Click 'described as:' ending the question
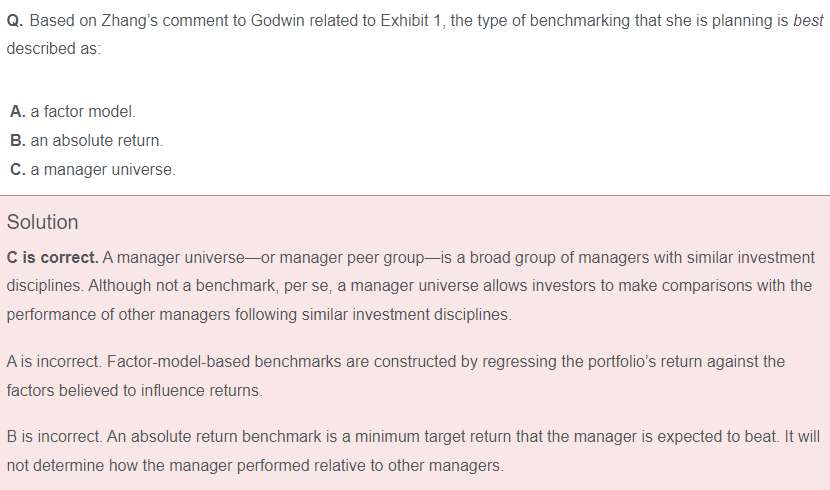The image size is (830, 490). point(54,49)
